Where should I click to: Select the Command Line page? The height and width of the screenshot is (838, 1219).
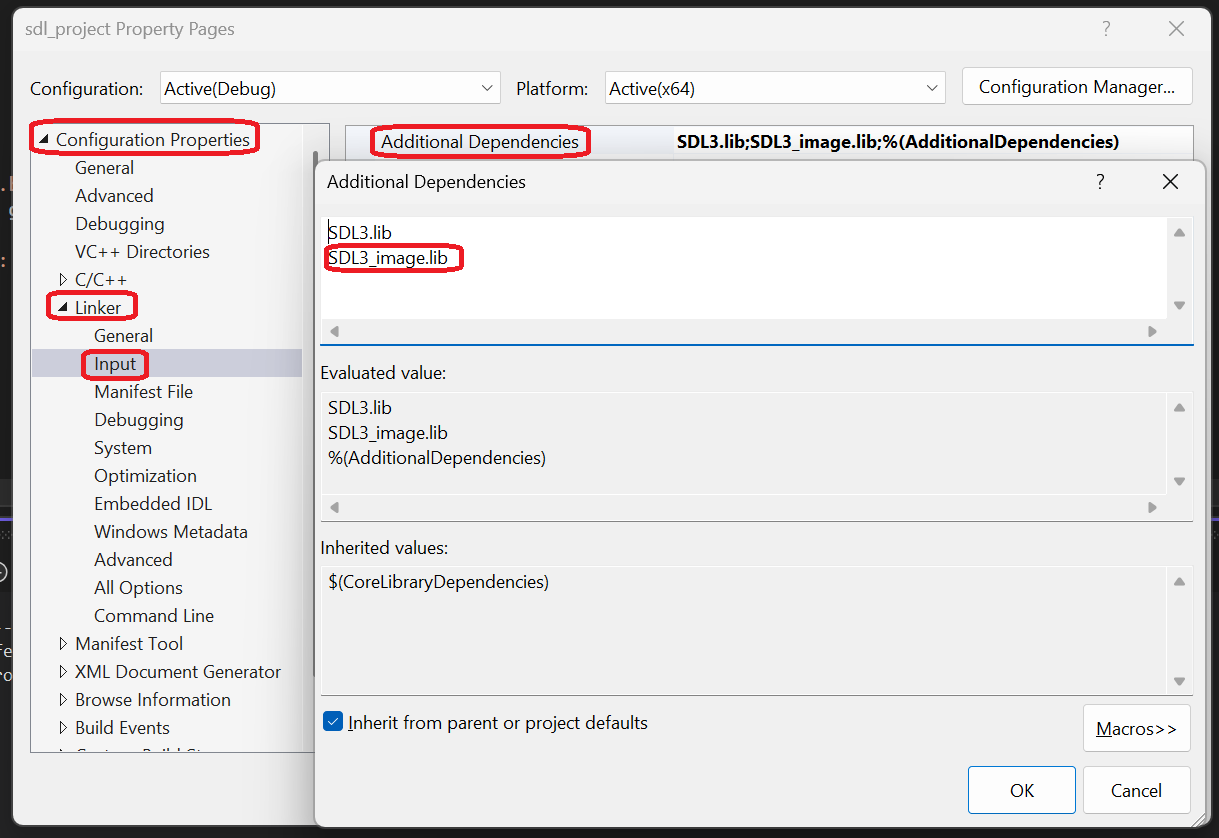[153, 615]
